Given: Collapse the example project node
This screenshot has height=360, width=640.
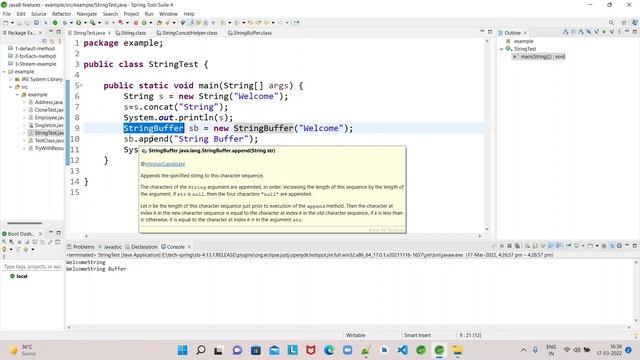Looking at the screenshot, I should [4, 71].
